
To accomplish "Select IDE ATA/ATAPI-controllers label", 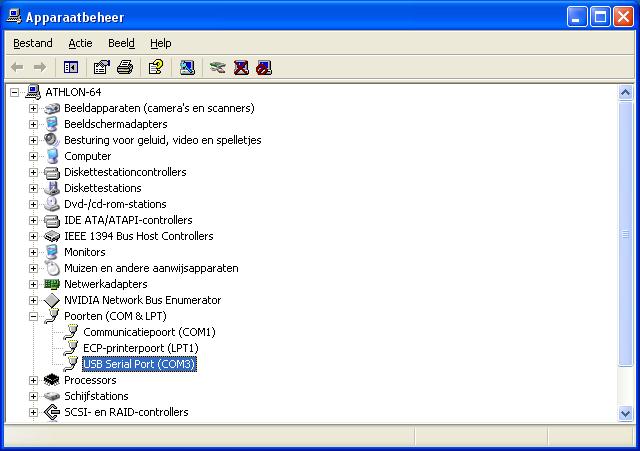I will pos(128,220).
